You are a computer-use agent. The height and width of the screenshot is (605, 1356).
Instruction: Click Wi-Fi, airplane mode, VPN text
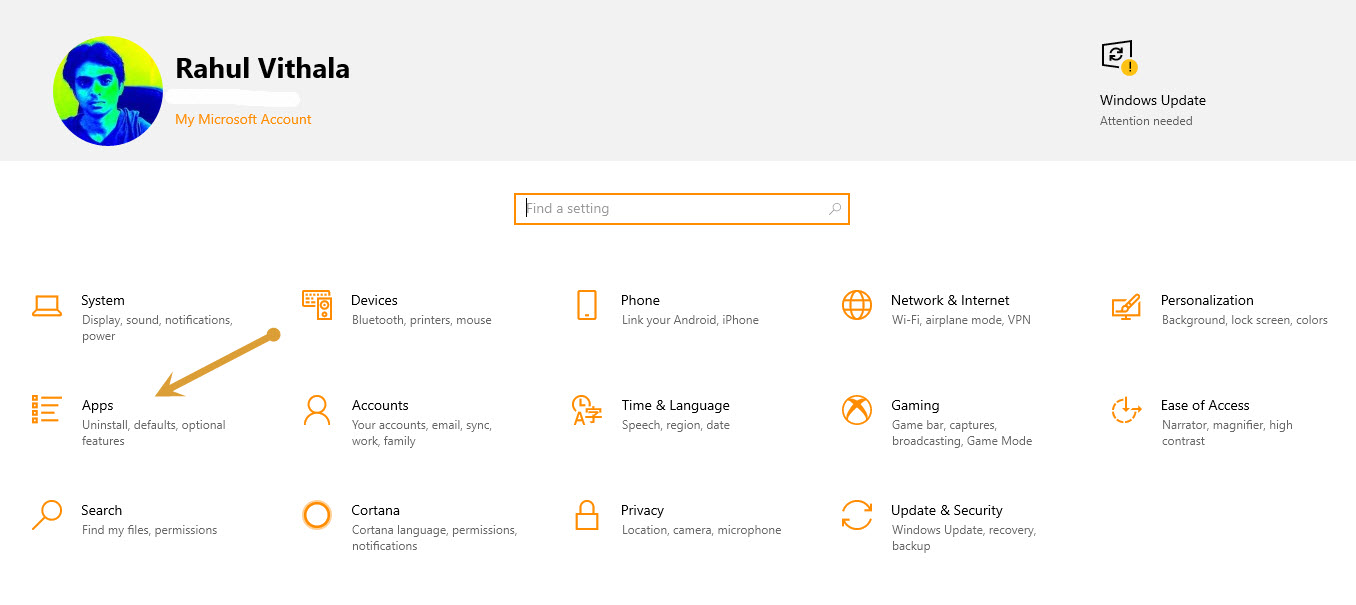point(961,320)
